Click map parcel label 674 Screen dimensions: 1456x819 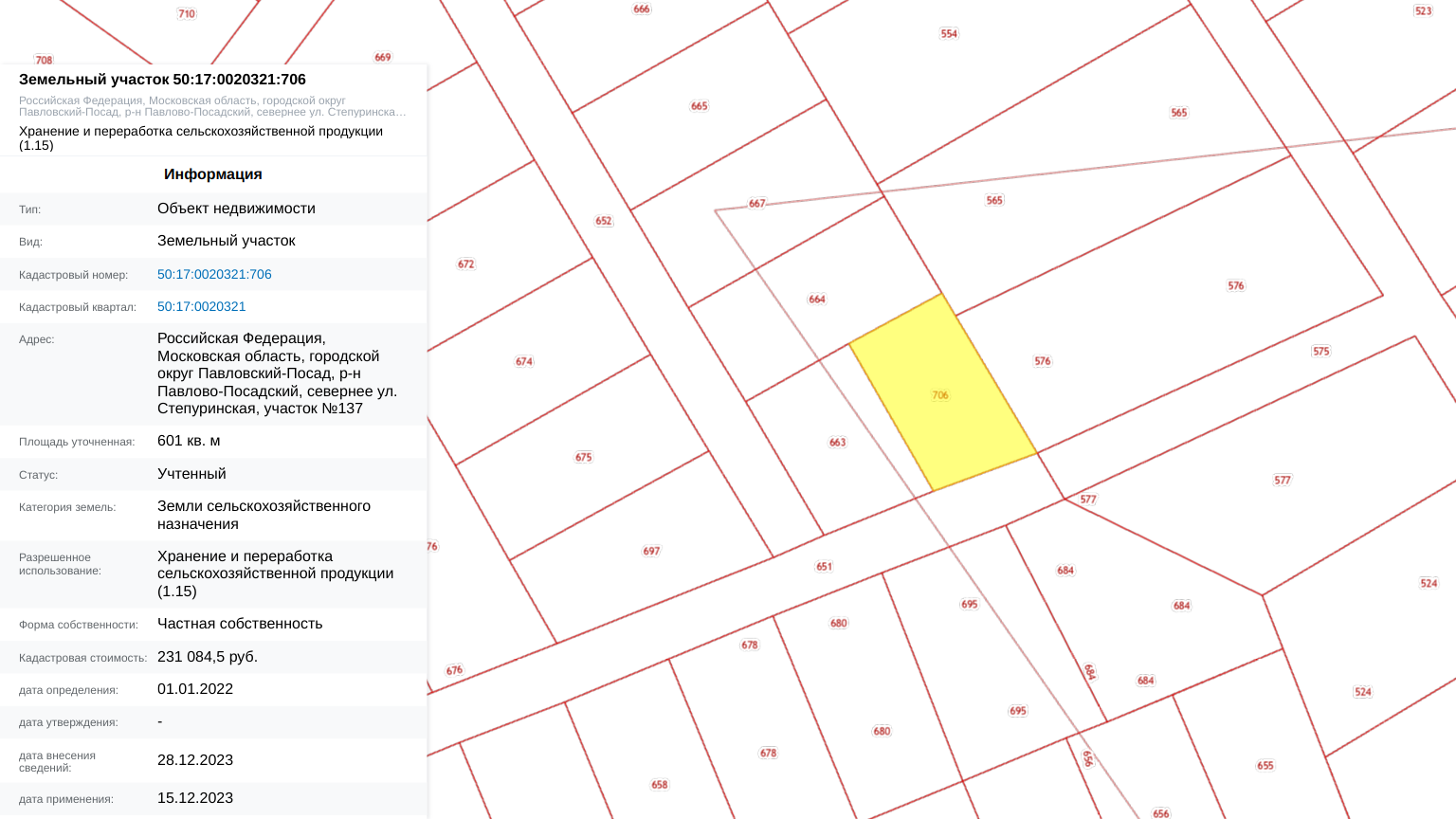tap(524, 362)
